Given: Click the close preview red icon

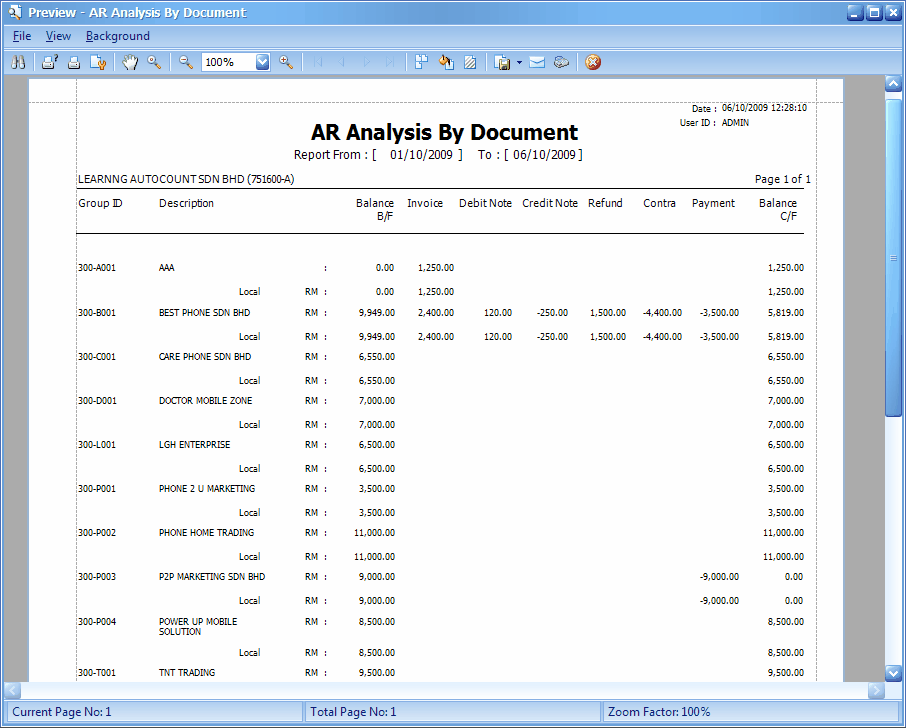Looking at the screenshot, I should point(592,62).
